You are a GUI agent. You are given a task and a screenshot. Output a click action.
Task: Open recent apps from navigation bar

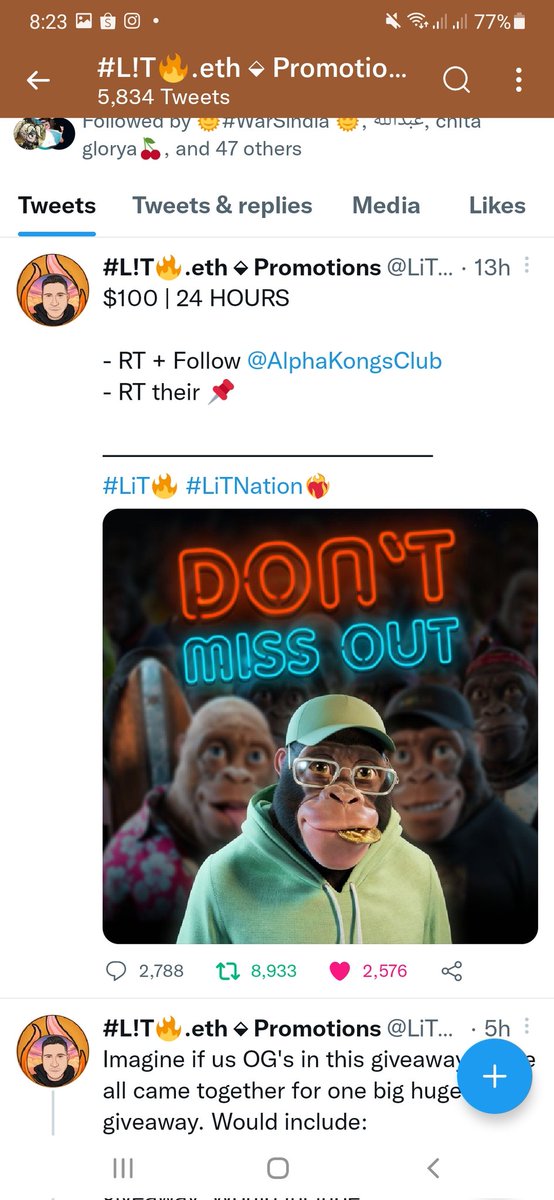click(122, 1167)
